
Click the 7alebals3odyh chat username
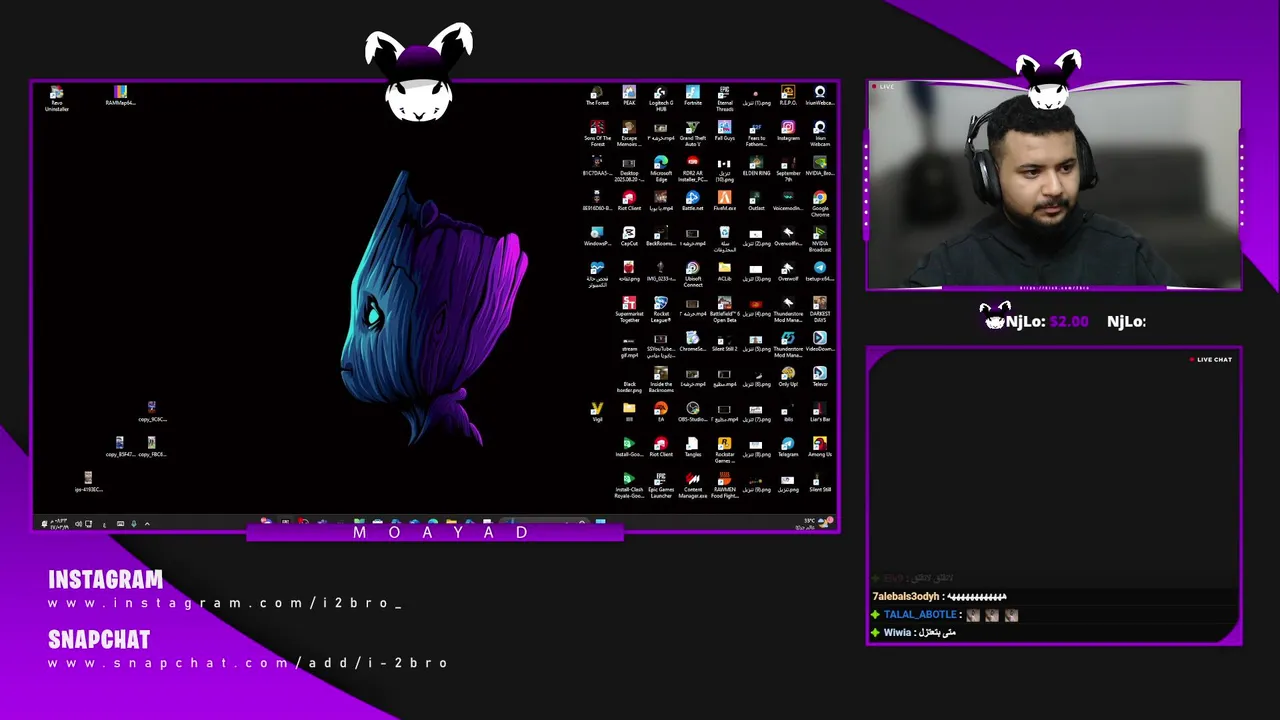click(906, 597)
